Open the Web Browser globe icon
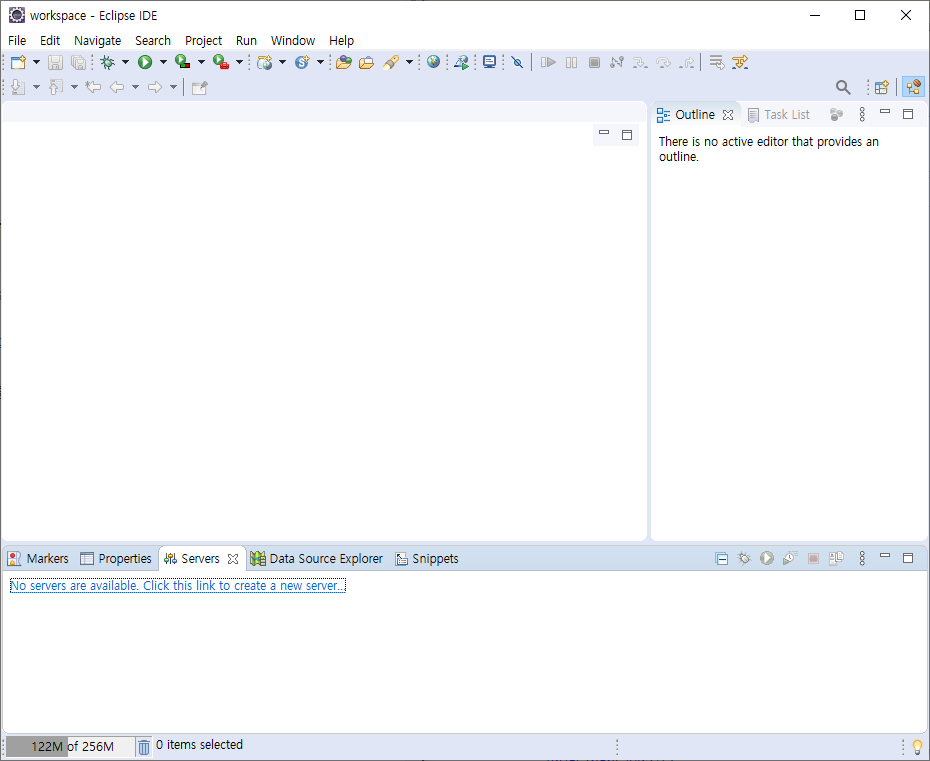Screen dimensions: 930x761 pyautogui.click(x=434, y=62)
